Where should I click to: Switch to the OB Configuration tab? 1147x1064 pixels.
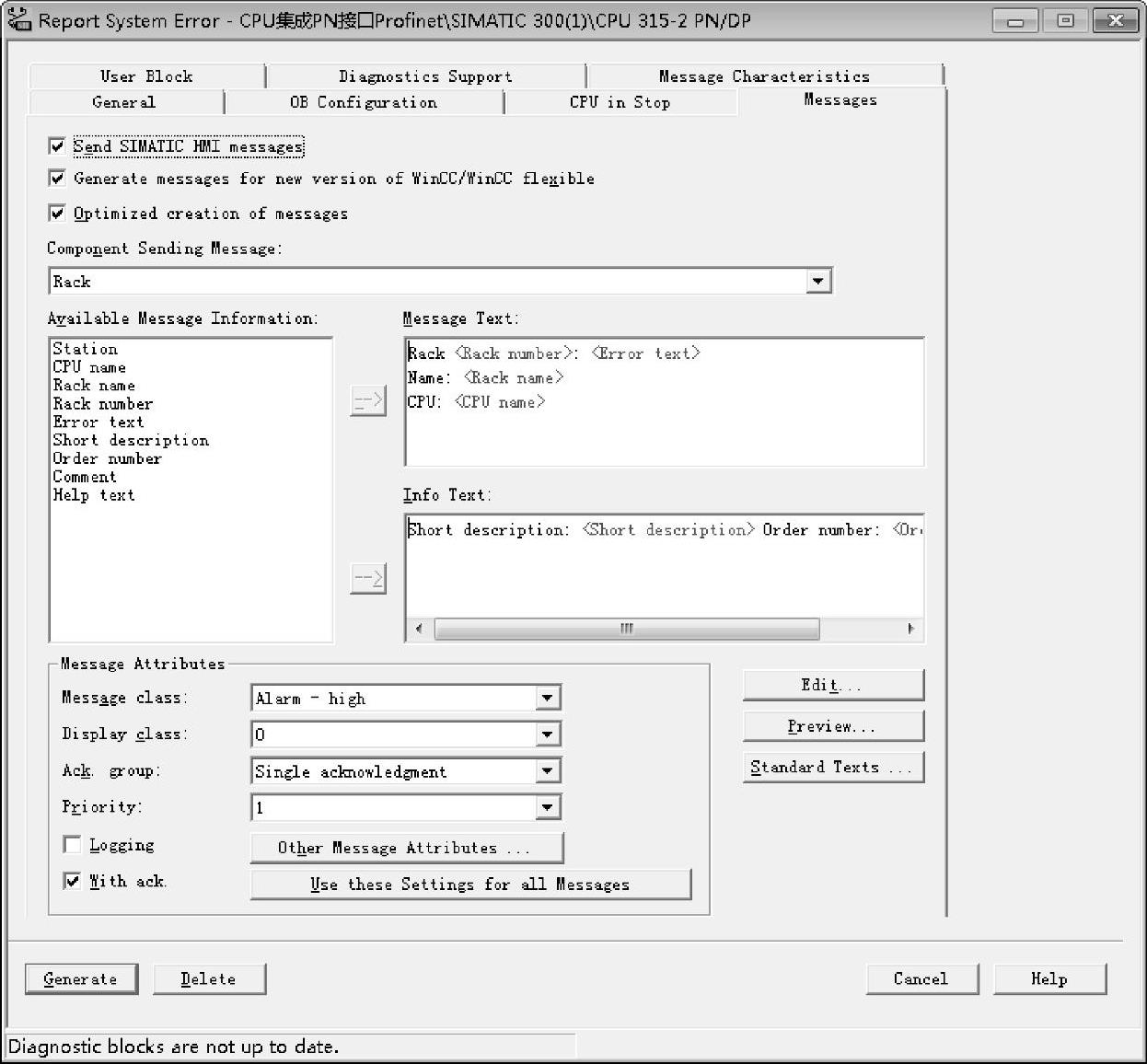point(363,102)
